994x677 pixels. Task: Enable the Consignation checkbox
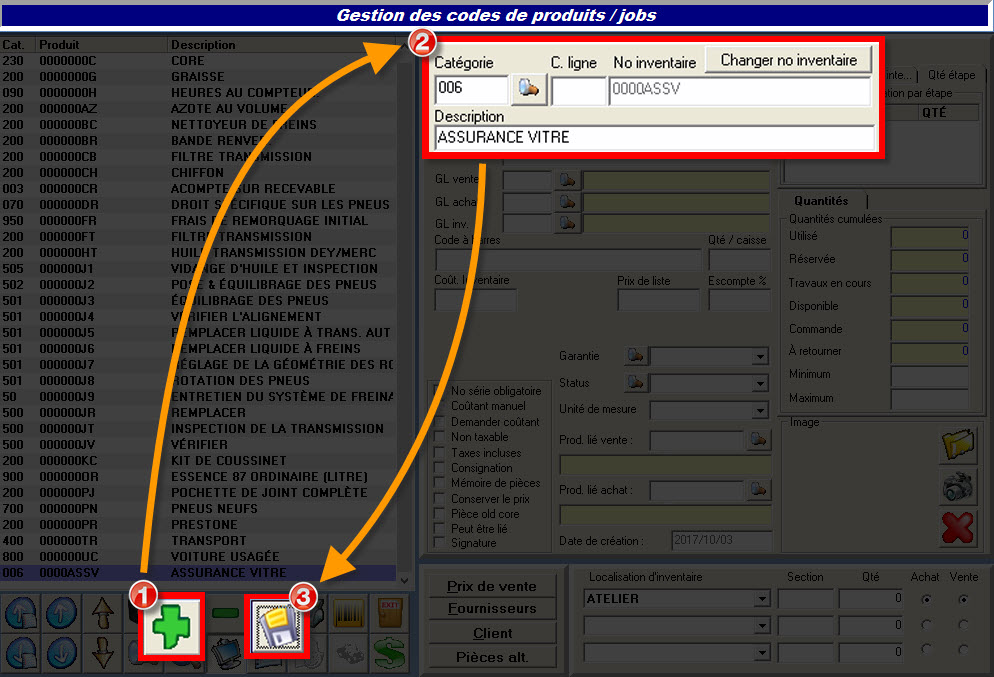coord(439,468)
